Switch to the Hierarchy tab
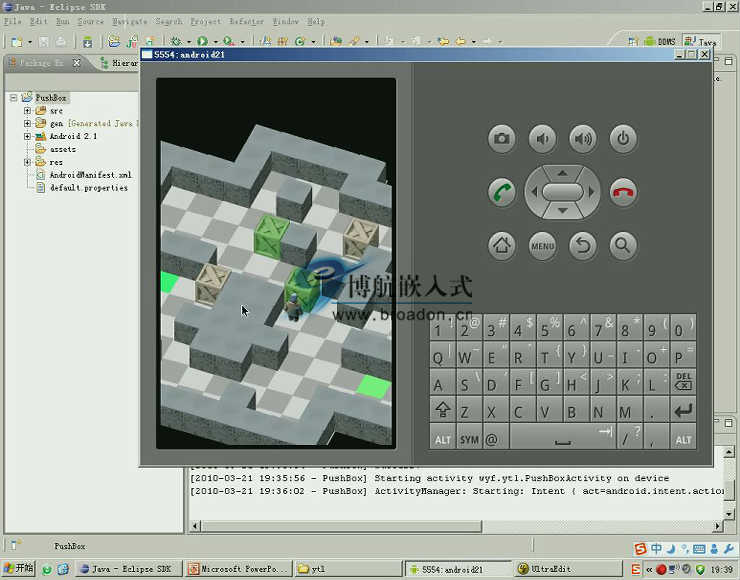 (119, 62)
